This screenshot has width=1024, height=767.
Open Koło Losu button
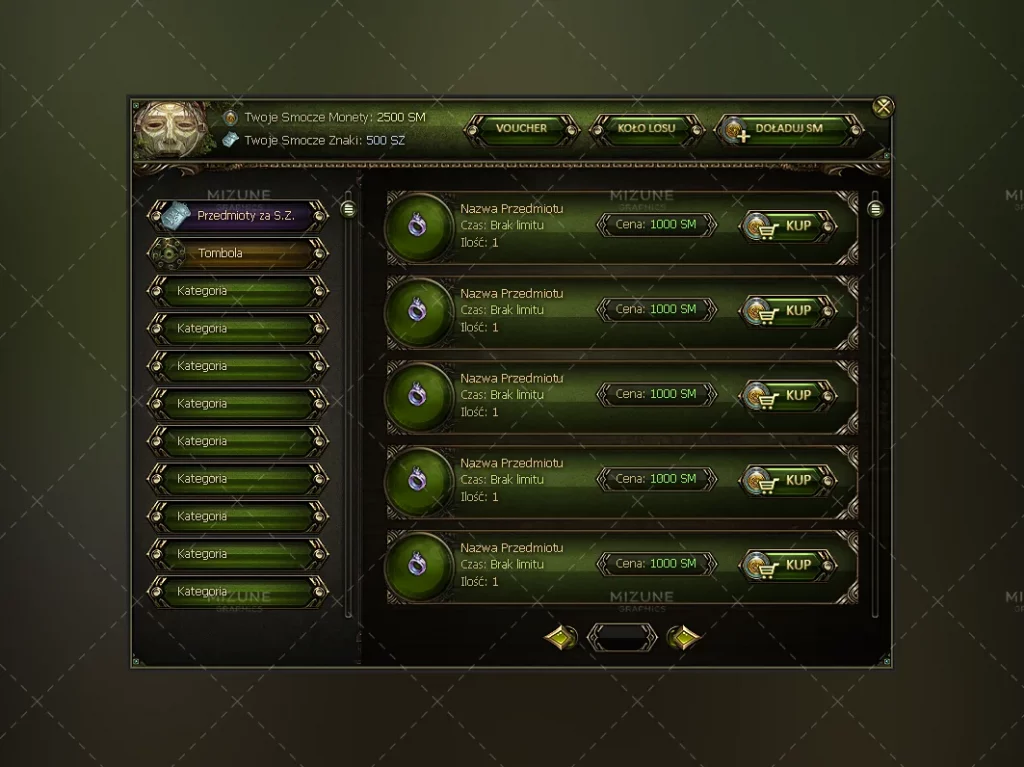pyautogui.click(x=647, y=129)
